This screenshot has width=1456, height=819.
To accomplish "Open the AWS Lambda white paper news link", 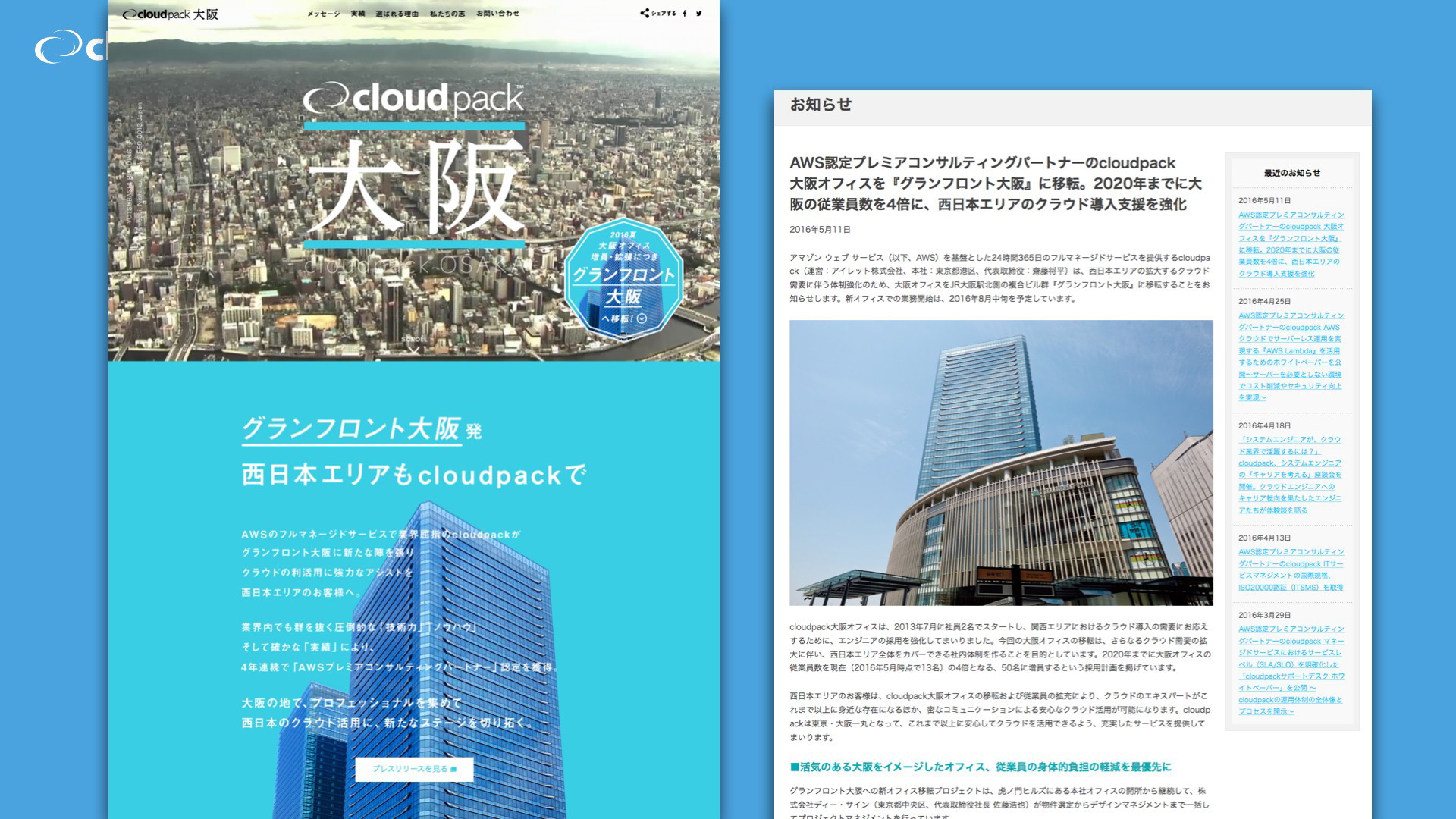I will coord(1291,356).
